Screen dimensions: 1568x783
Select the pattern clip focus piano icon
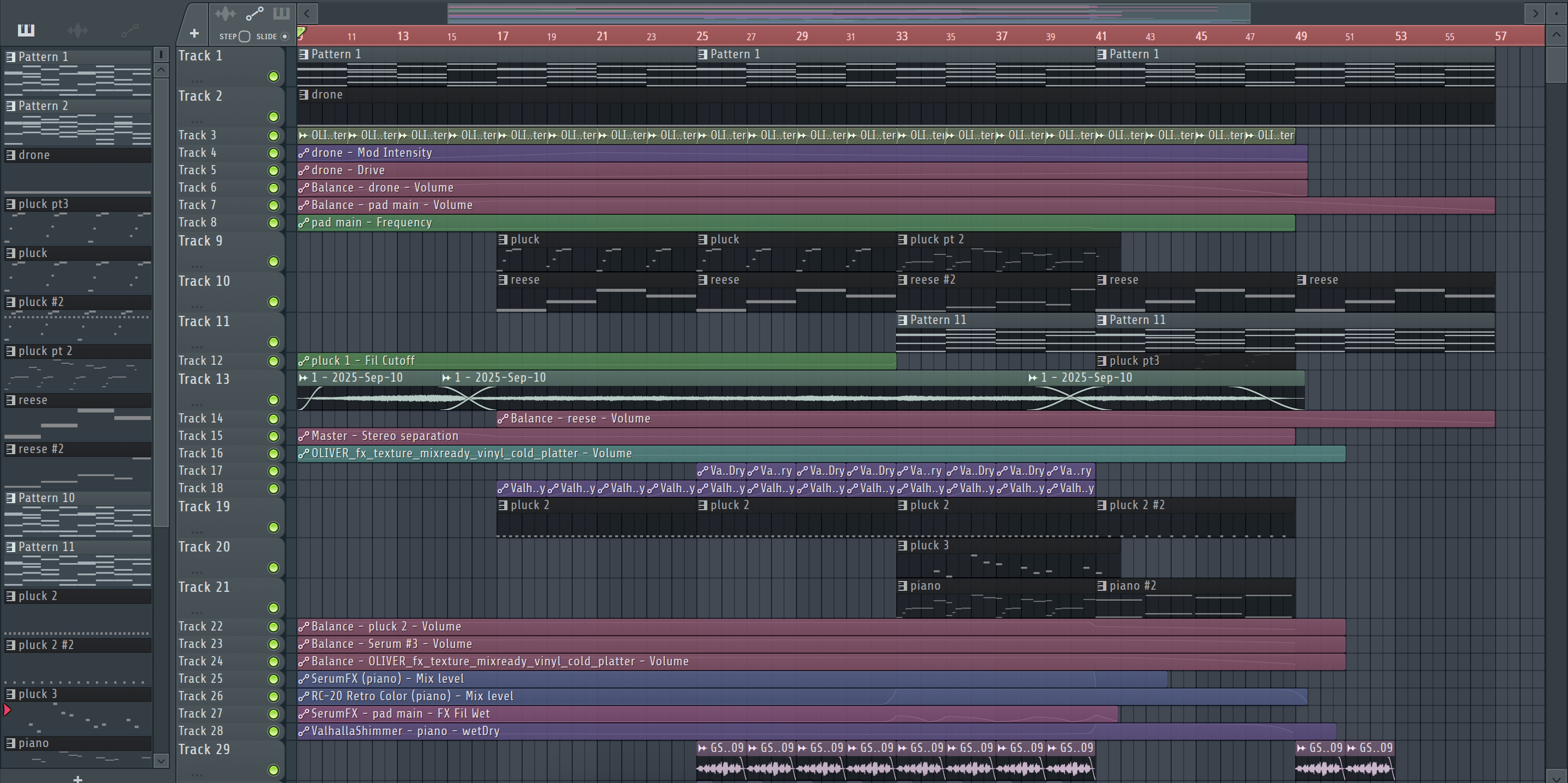point(281,13)
